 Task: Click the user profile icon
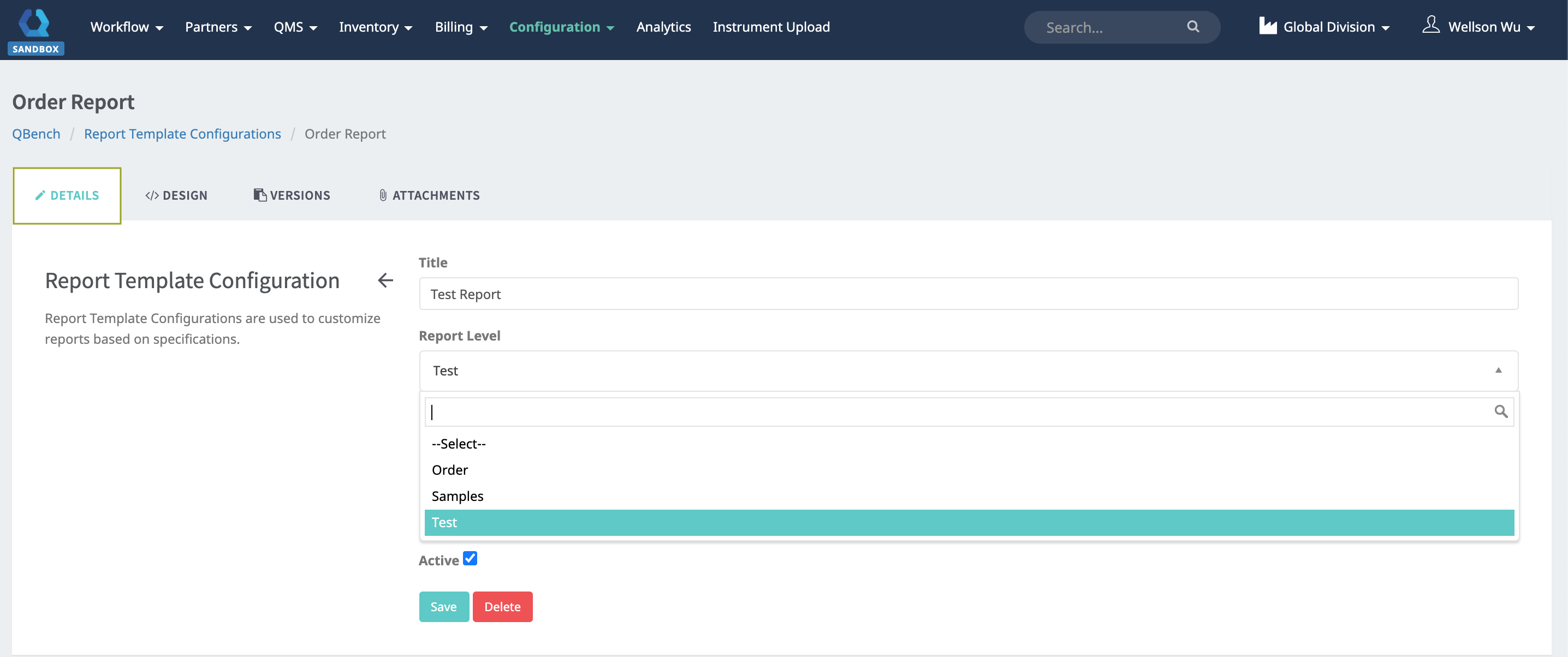[1430, 26]
